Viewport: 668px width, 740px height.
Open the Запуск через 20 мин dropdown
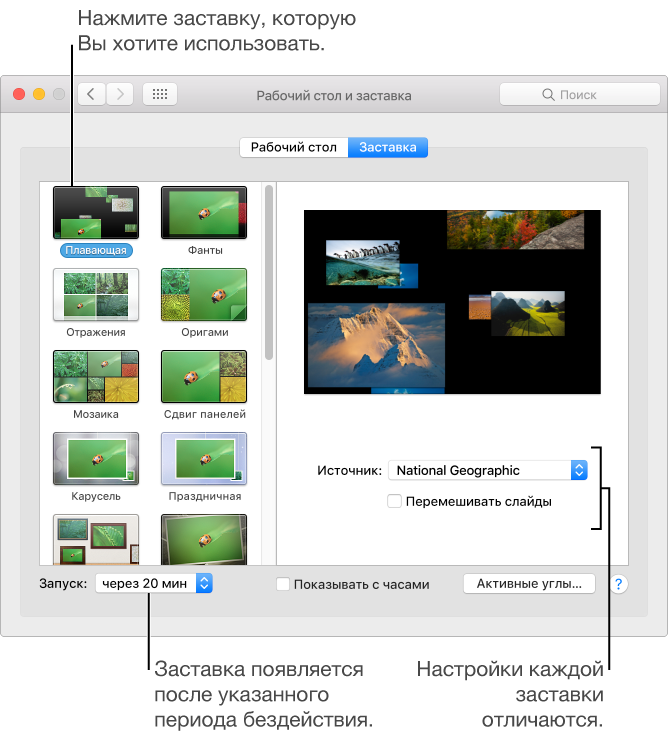click(x=154, y=583)
